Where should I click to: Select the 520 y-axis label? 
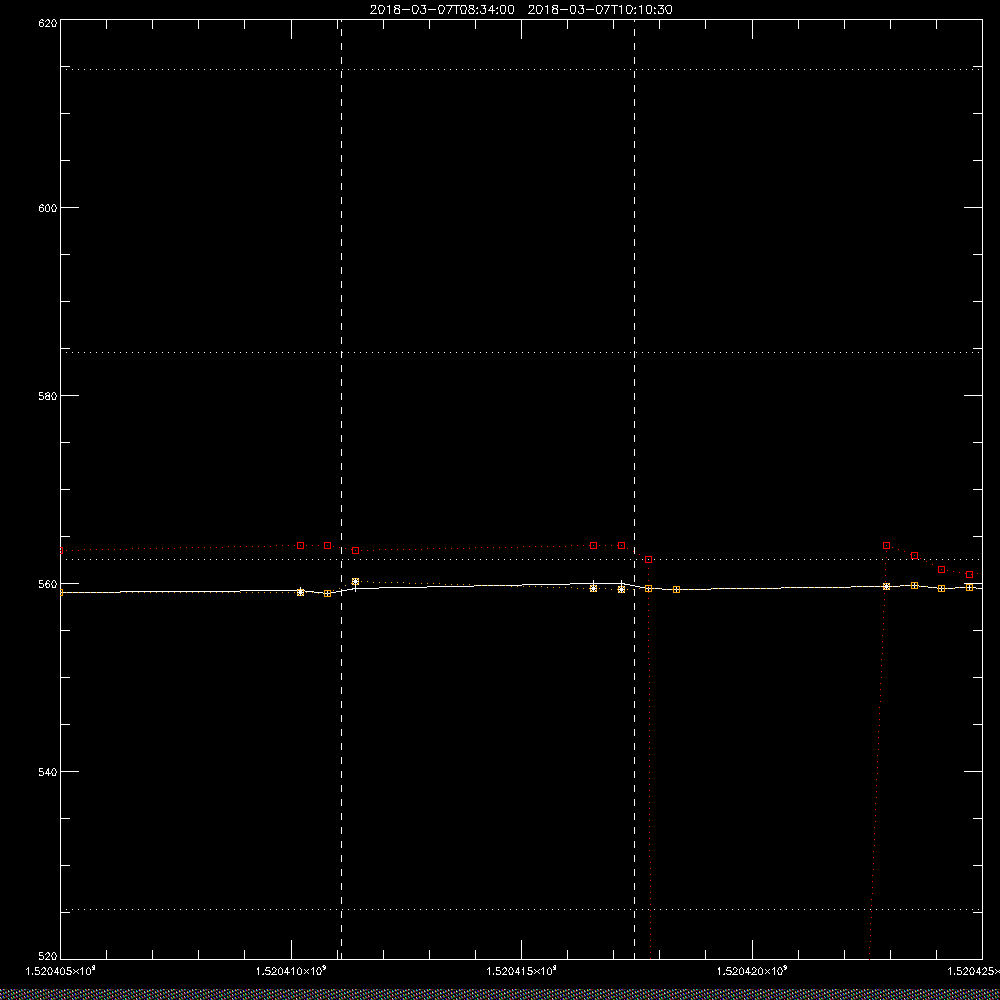tap(48, 957)
